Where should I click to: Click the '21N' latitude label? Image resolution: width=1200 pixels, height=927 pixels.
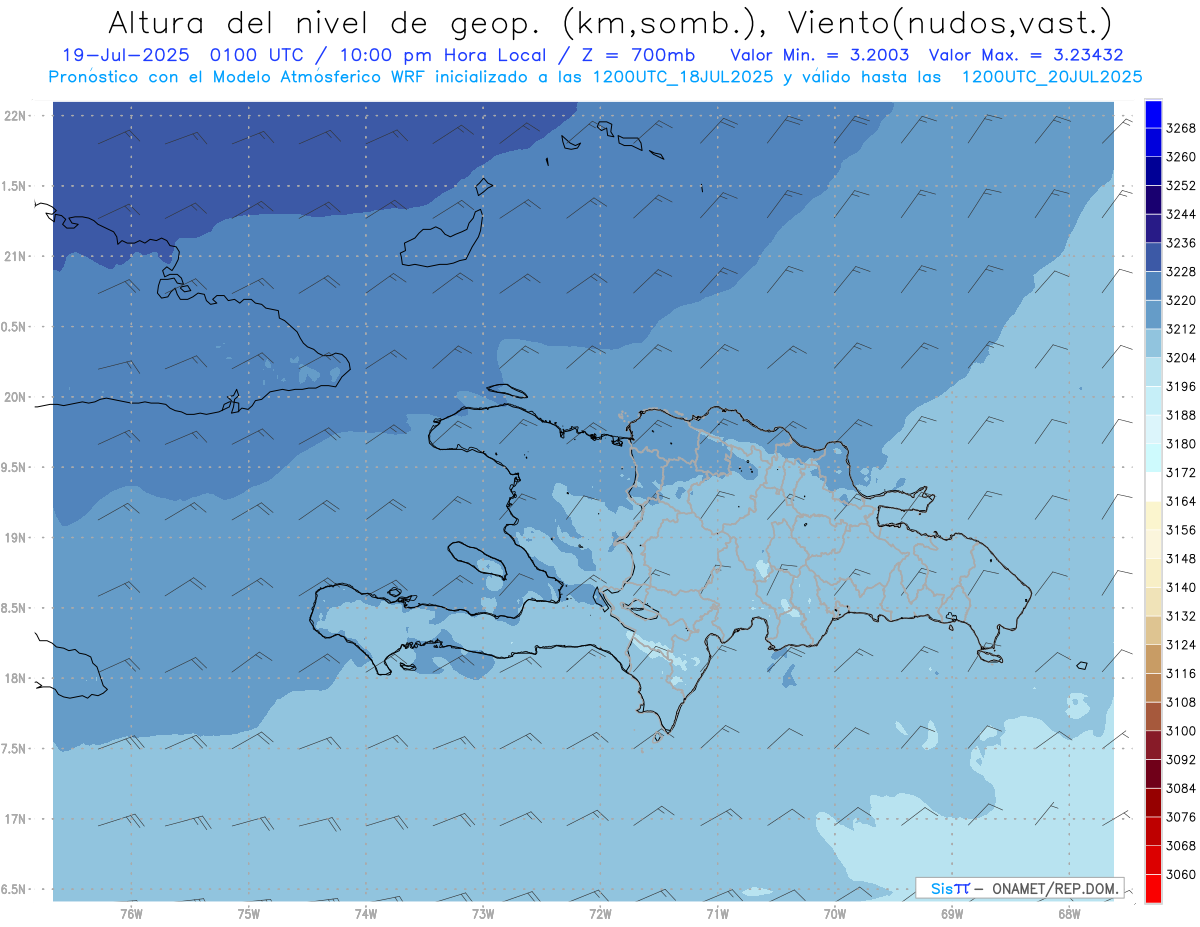click(15, 256)
